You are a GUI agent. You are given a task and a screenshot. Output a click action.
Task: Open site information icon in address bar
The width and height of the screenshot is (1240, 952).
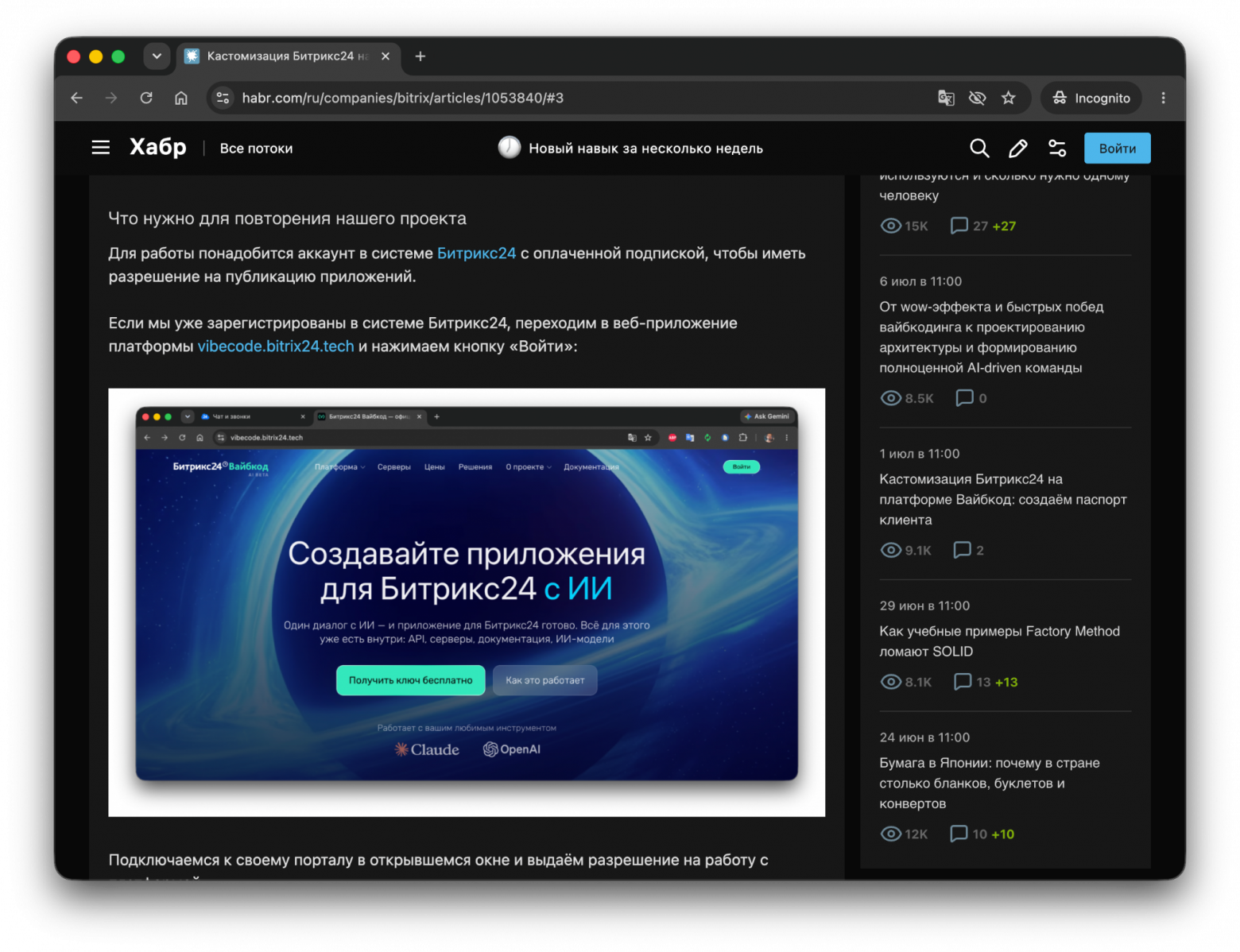coord(223,98)
